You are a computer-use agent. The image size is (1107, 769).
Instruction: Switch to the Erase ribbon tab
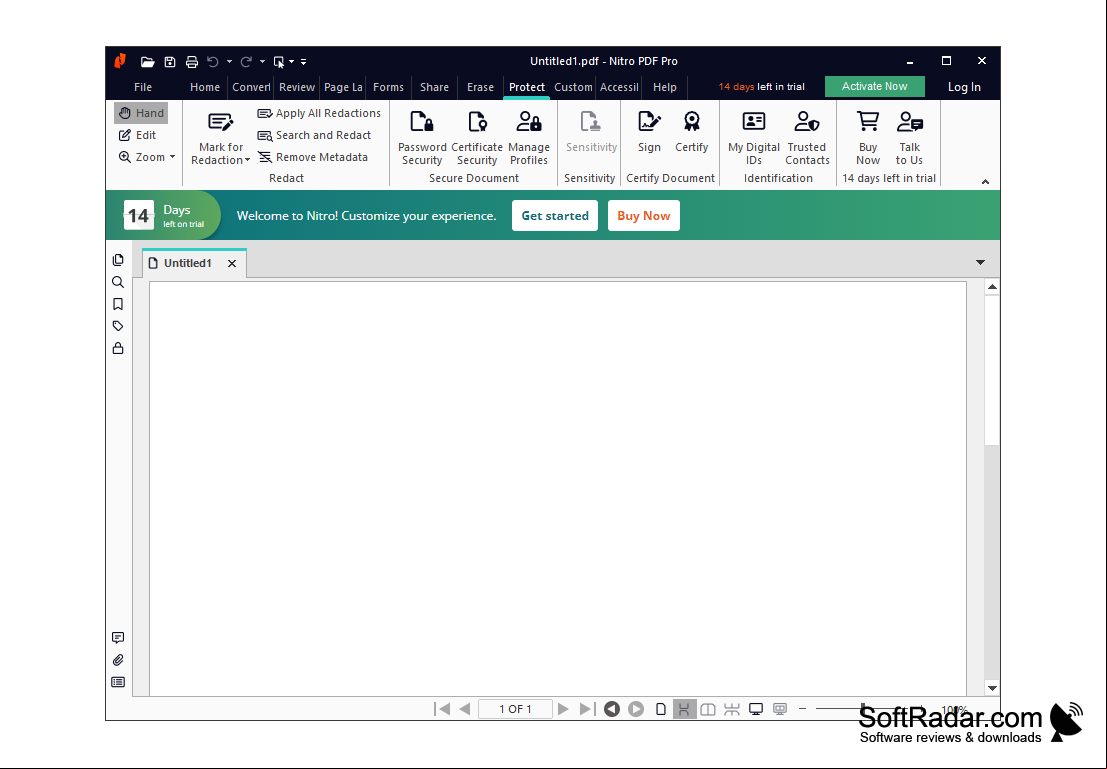pyautogui.click(x=480, y=87)
